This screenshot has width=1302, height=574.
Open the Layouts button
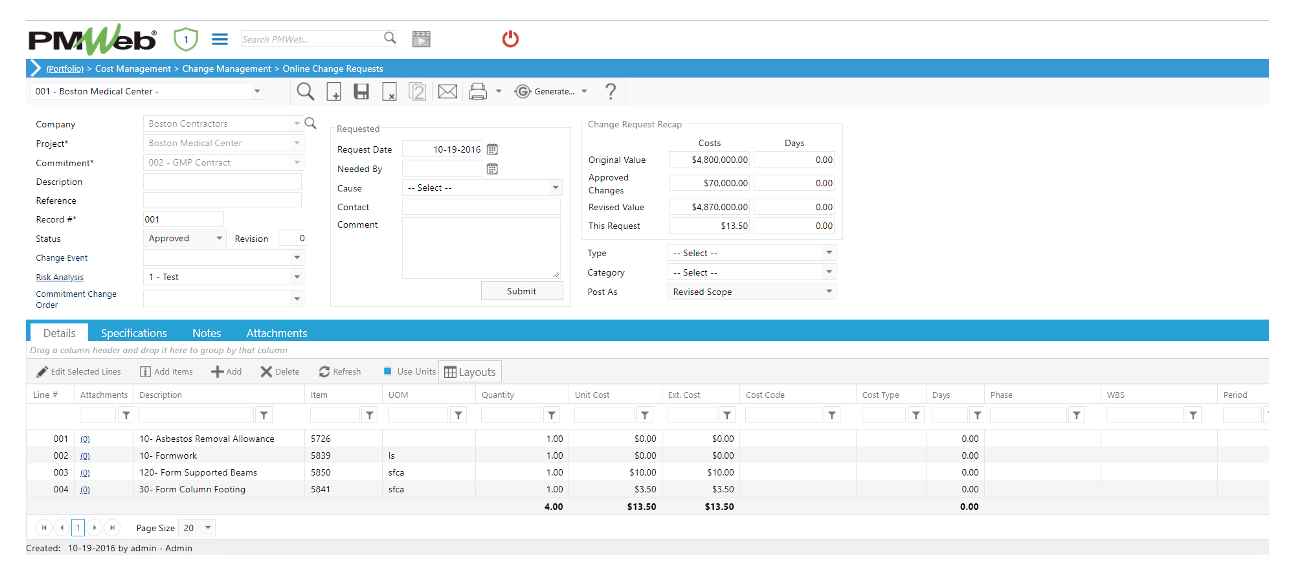coord(470,372)
